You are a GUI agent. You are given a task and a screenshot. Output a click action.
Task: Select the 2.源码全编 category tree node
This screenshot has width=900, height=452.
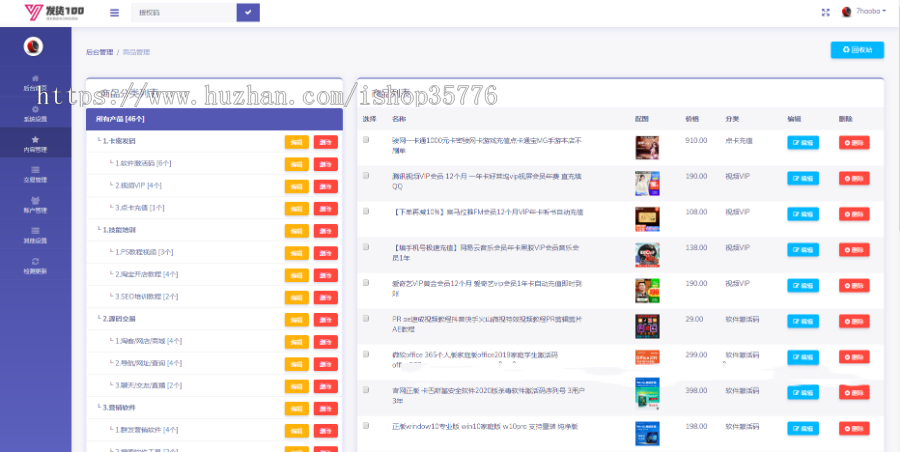click(x=124, y=319)
